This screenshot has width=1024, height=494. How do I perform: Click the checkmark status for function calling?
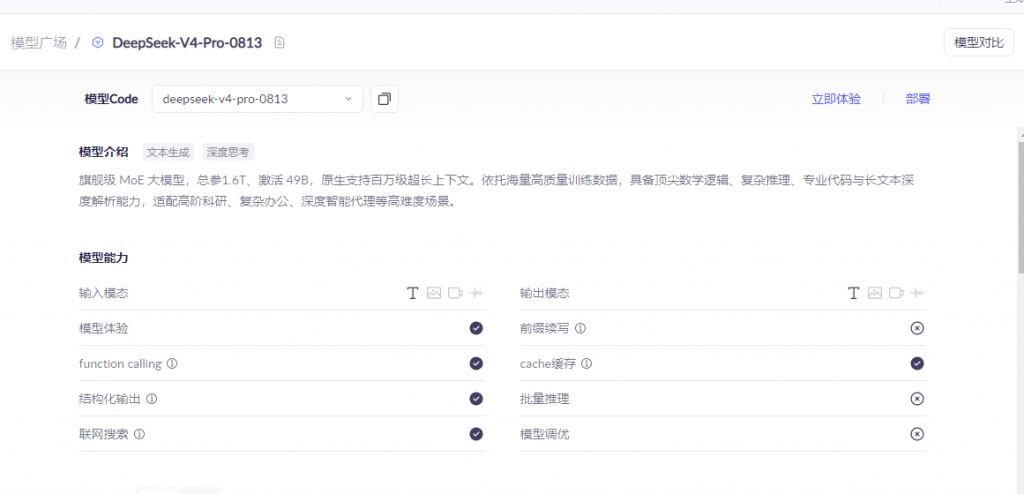click(x=476, y=363)
